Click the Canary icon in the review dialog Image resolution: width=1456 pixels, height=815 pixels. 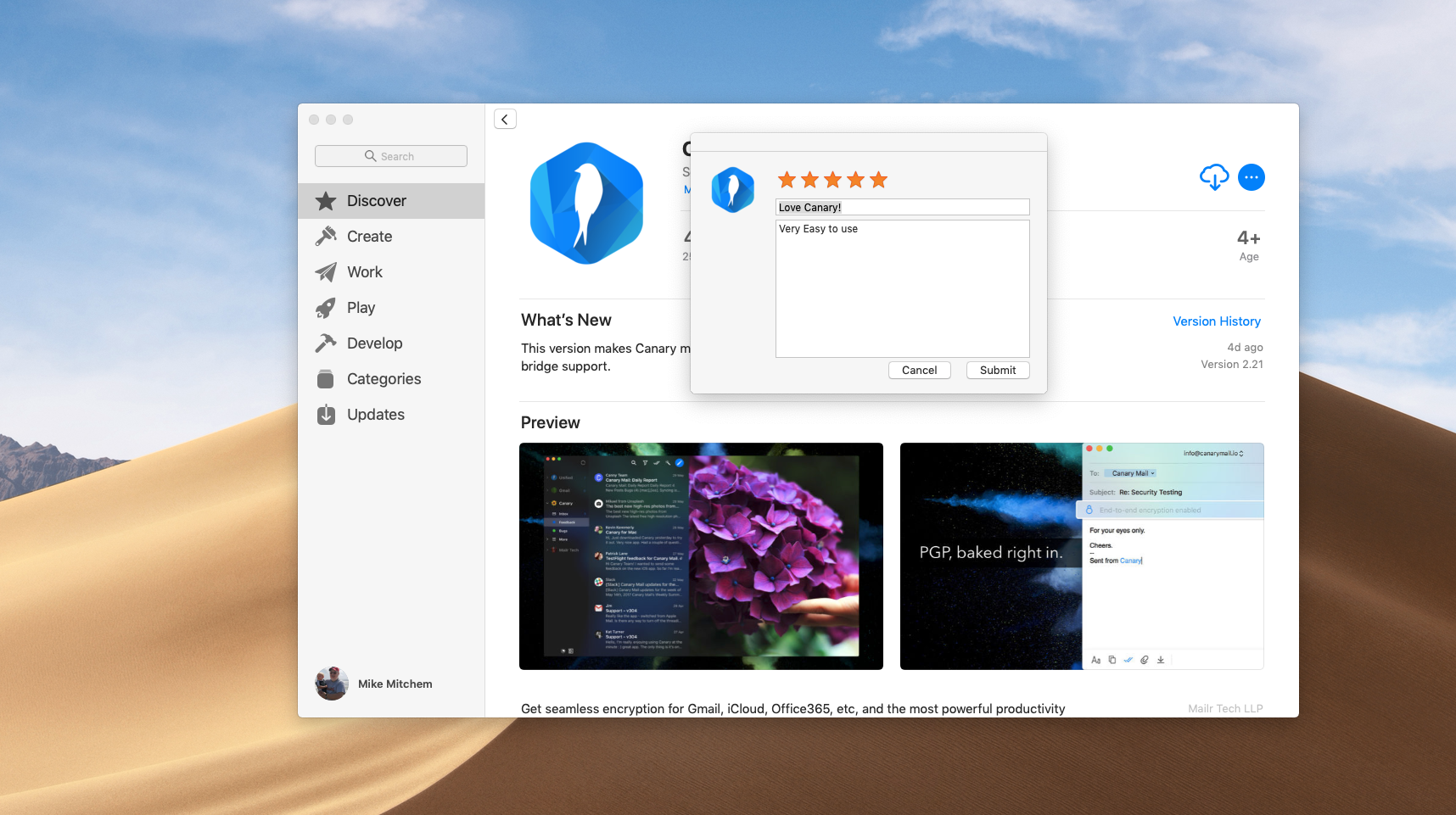[733, 190]
